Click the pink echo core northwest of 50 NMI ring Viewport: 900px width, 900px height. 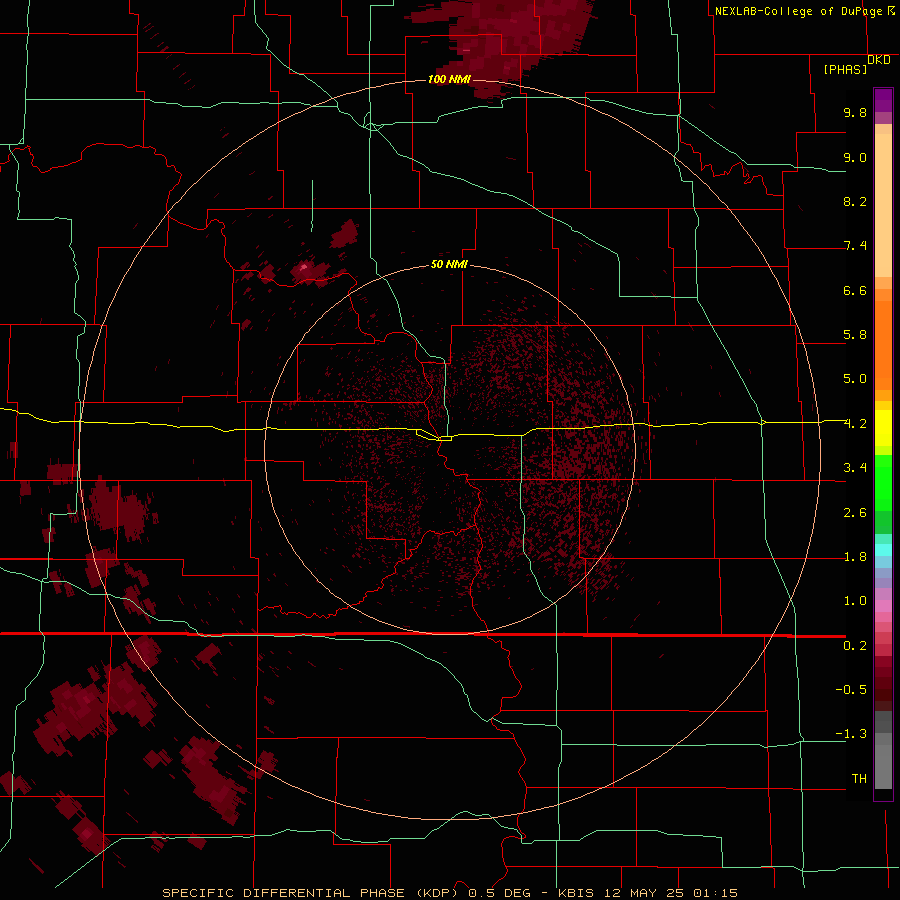[304, 267]
